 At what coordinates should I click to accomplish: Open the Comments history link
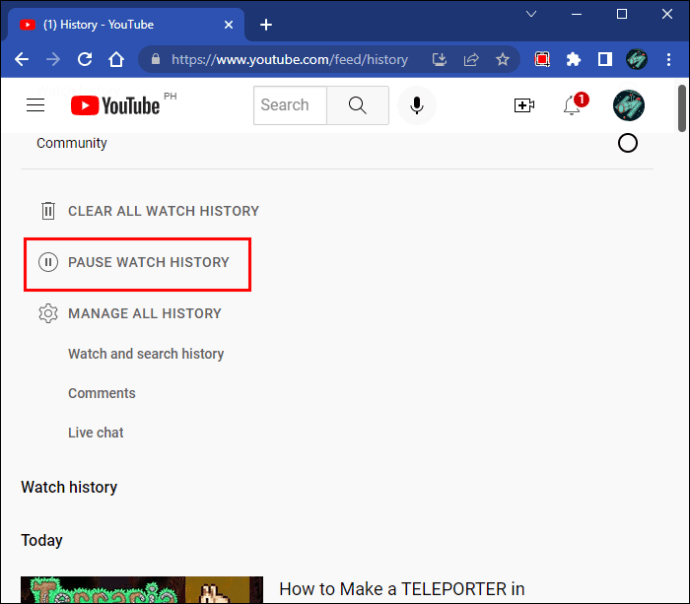tap(102, 393)
